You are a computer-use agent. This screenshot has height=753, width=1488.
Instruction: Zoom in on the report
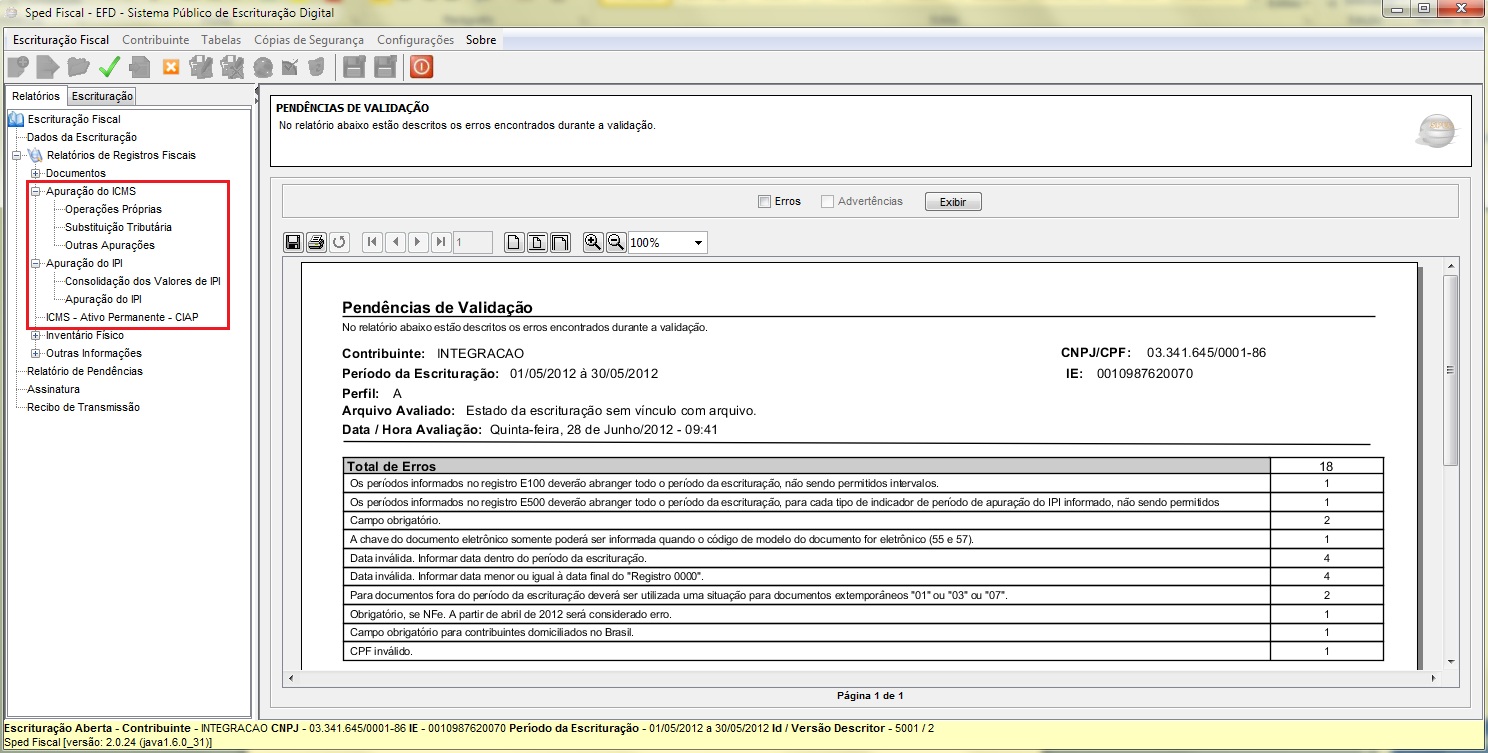(593, 242)
